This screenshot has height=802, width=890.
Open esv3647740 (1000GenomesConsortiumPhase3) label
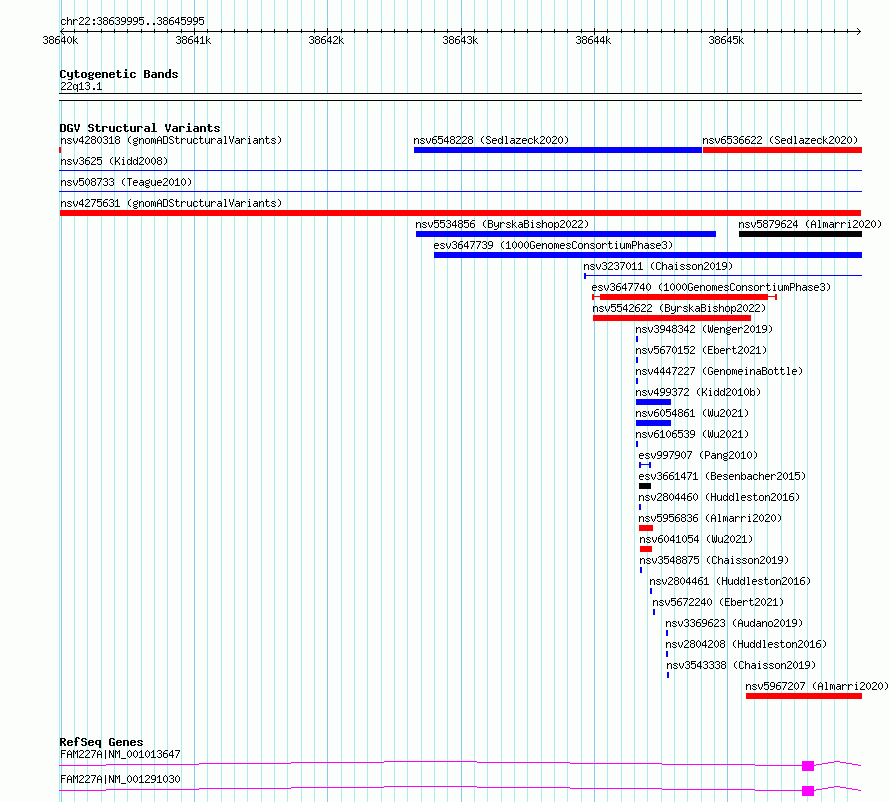(711, 287)
